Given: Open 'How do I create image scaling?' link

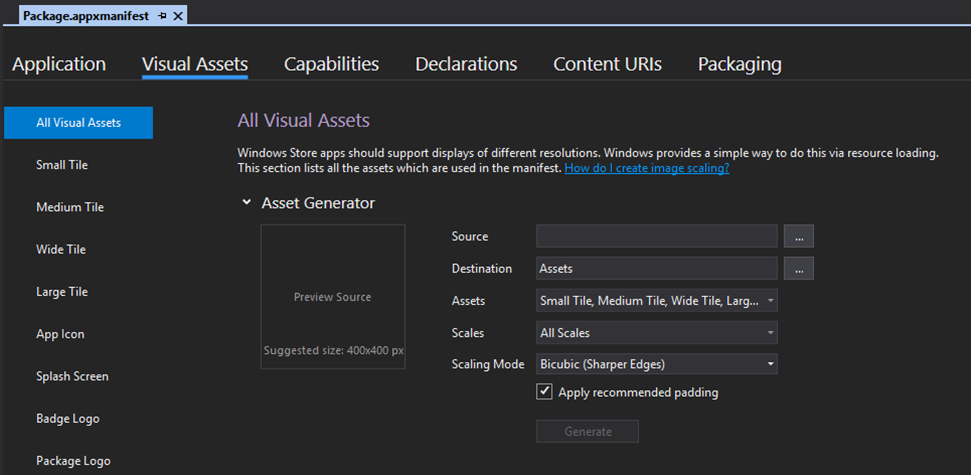Looking at the screenshot, I should (x=646, y=169).
